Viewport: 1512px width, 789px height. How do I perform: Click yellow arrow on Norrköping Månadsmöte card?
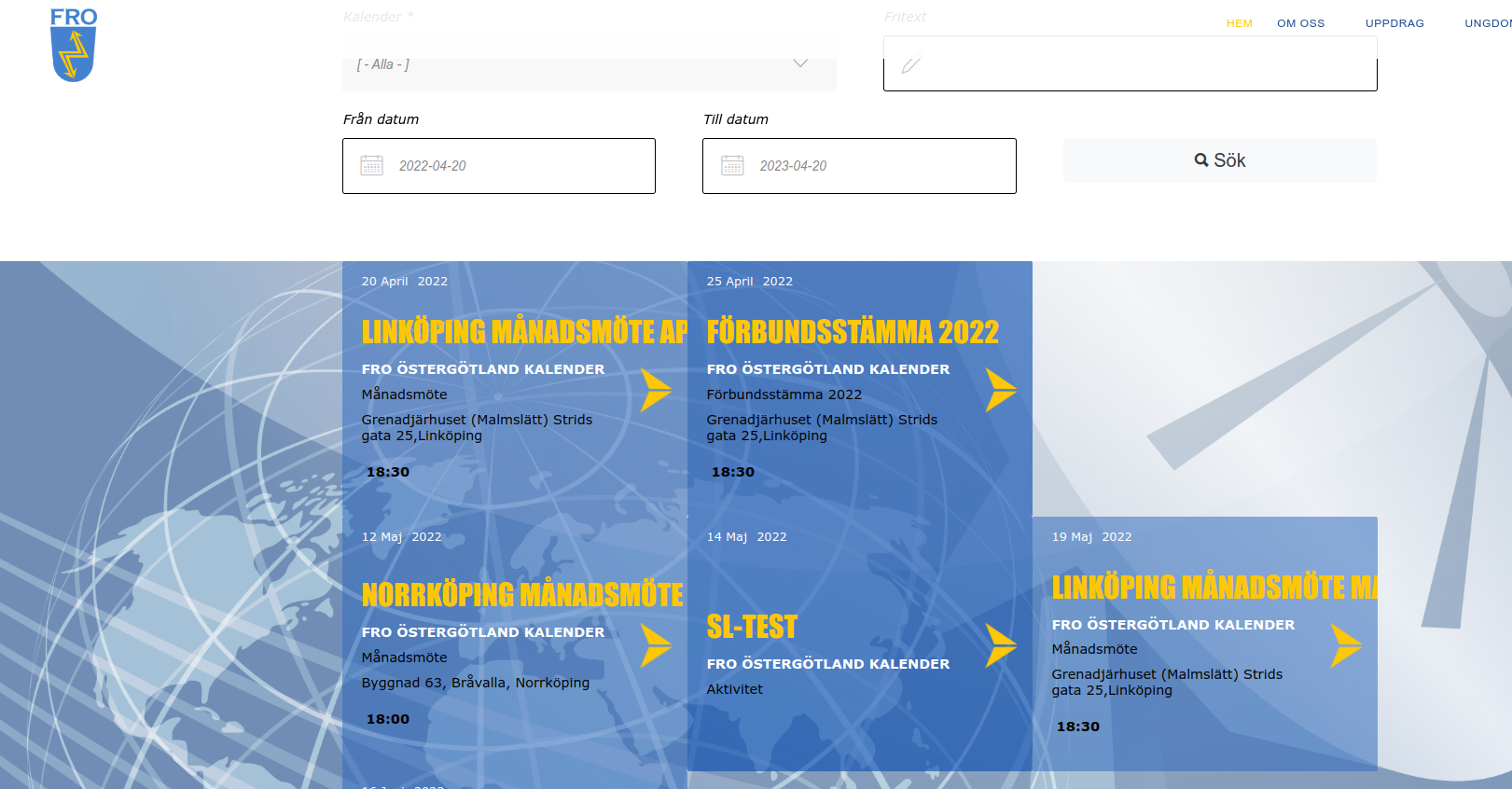tap(656, 645)
